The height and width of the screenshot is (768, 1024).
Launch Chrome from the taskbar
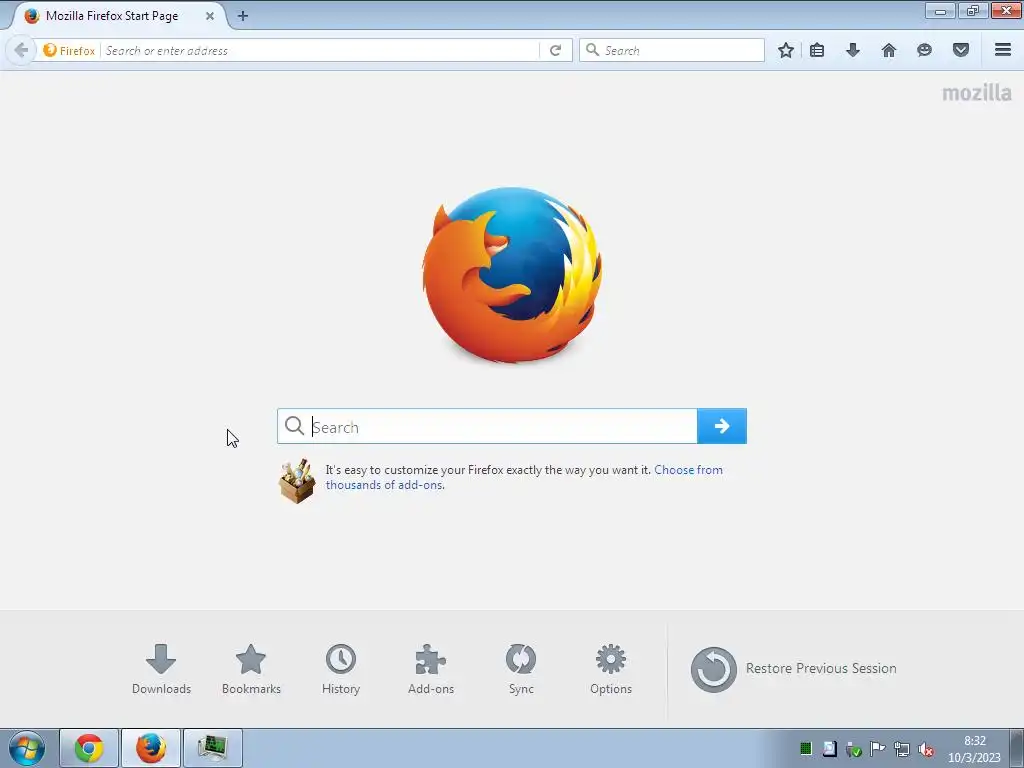tap(89, 748)
